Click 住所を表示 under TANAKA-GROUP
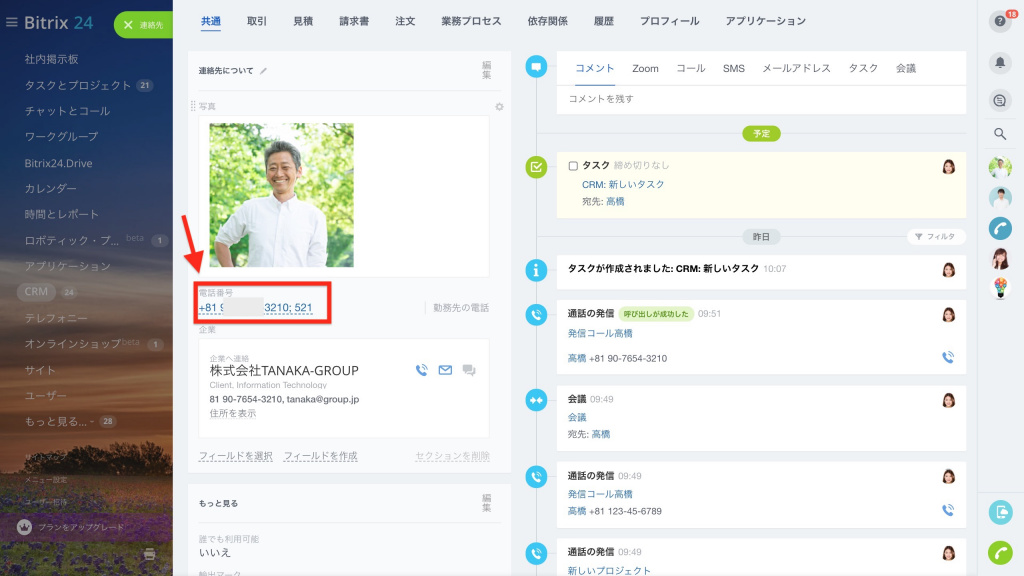The image size is (1024, 576). tap(232, 413)
